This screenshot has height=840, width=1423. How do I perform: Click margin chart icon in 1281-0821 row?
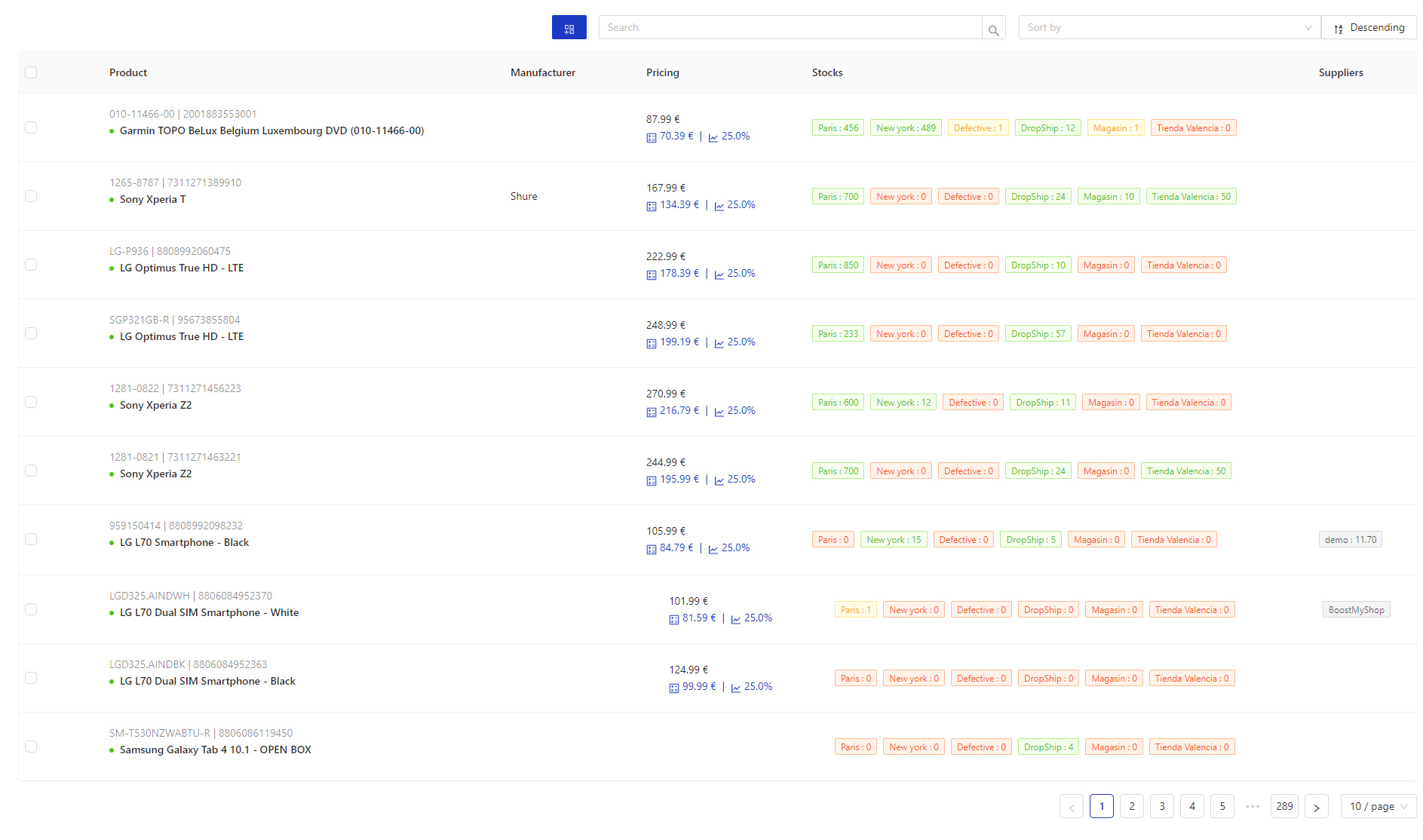click(x=719, y=480)
